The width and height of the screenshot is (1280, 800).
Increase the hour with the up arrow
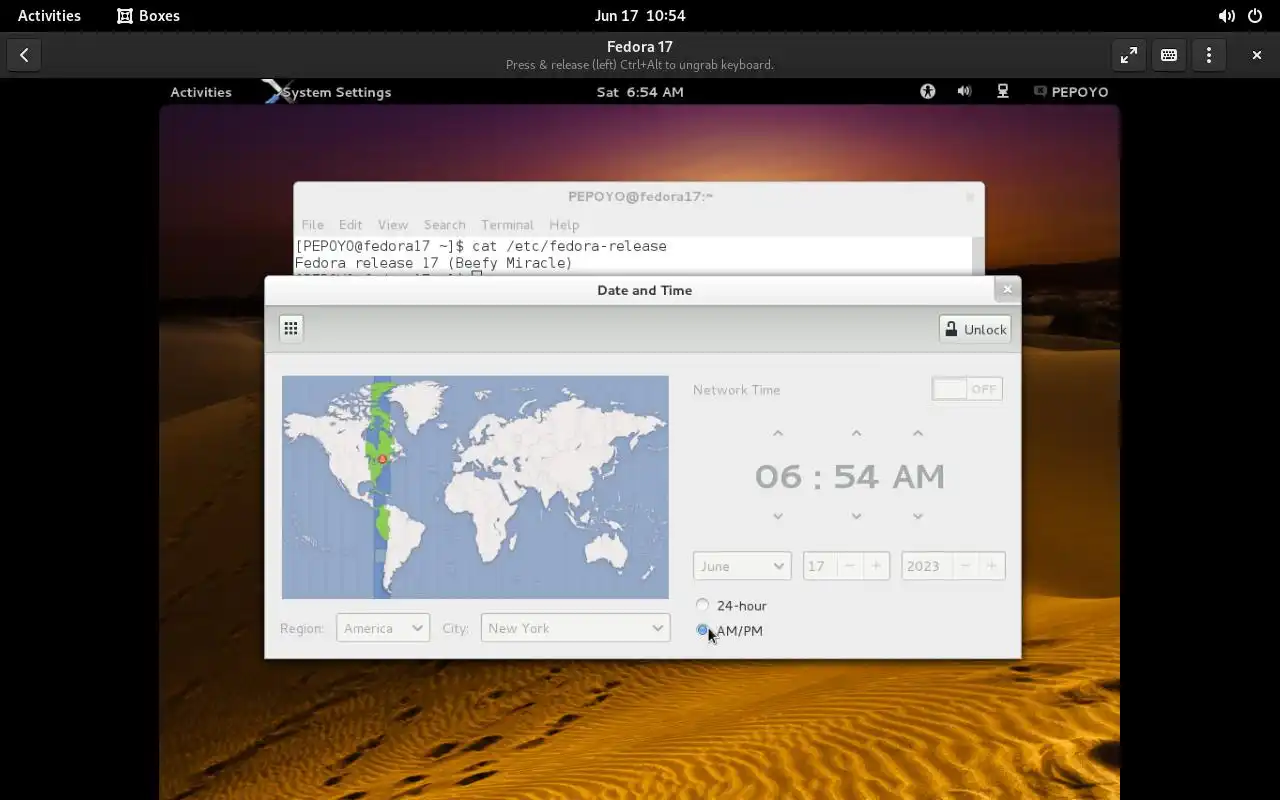click(x=778, y=433)
